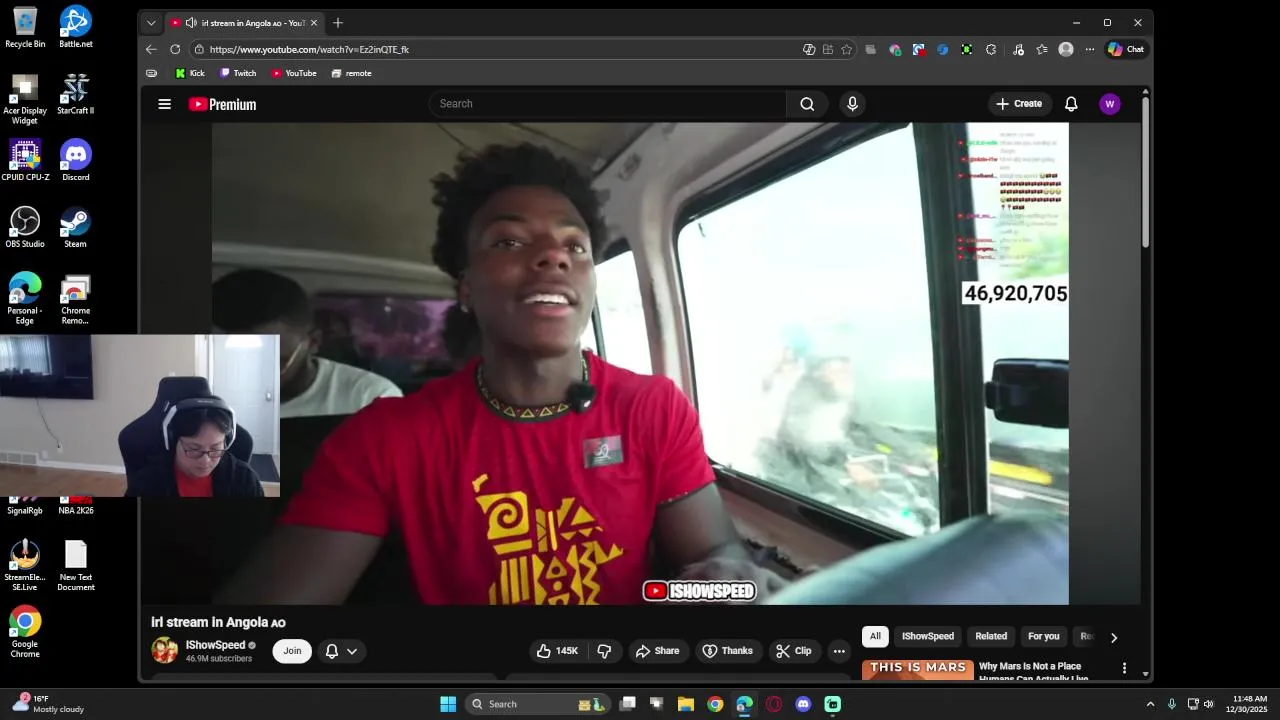Open options for Why Mars video suggestion
This screenshot has width=1280, height=720.
pyautogui.click(x=1124, y=668)
